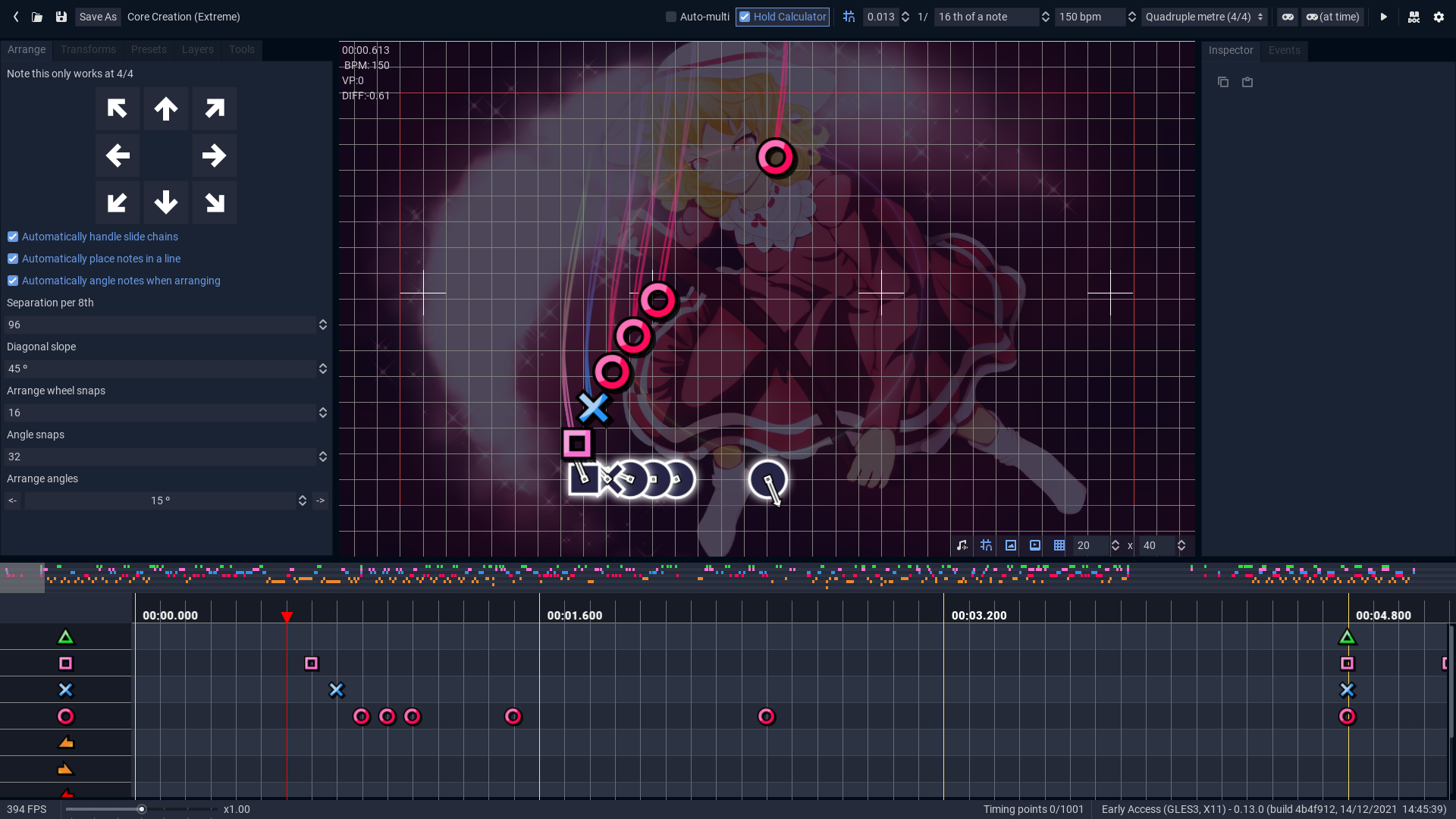1456x819 pixels.
Task: Increase arrange angle with '->' button
Action: [x=321, y=501]
